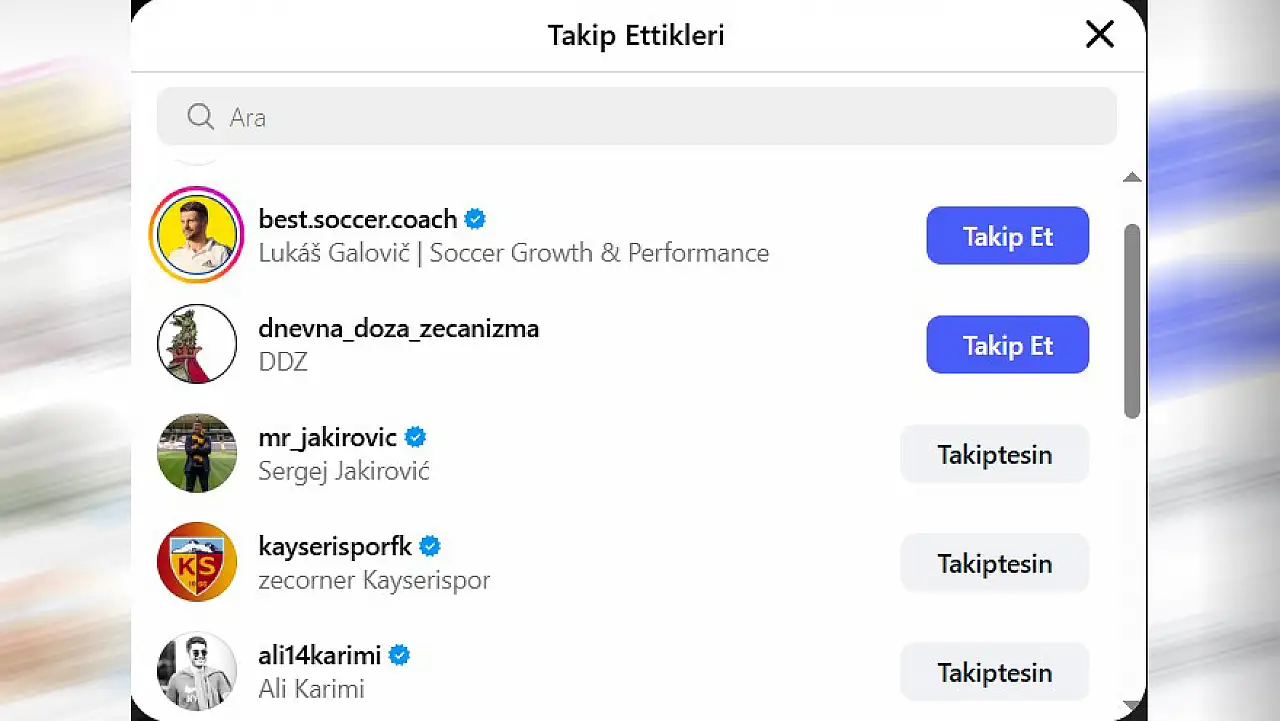1280x721 pixels.
Task: Click Takiptesin next to kayserisporfk
Action: point(994,563)
